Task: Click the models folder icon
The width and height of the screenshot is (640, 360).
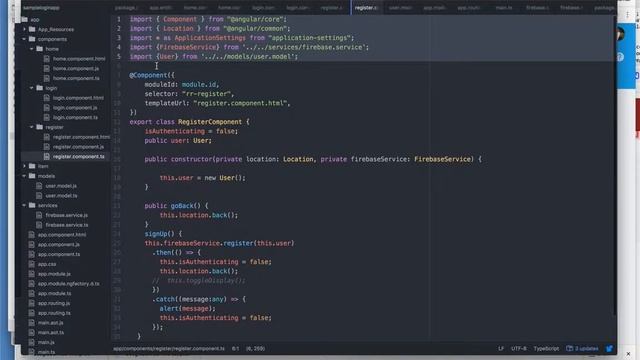Action: (x=32, y=176)
